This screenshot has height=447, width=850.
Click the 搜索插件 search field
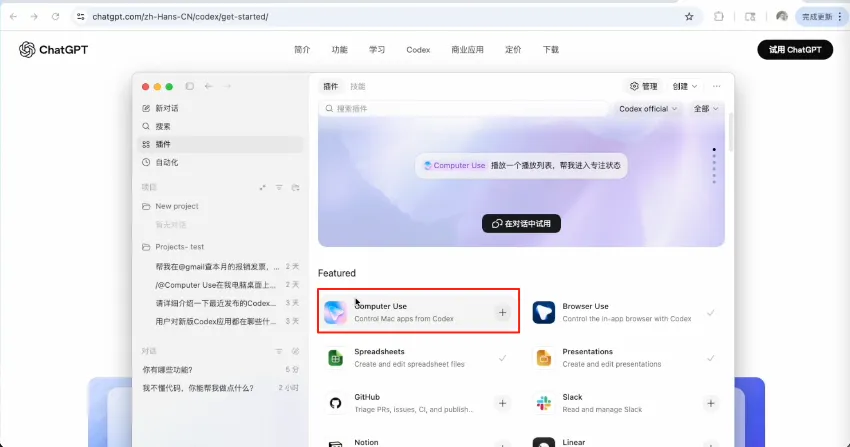464,109
